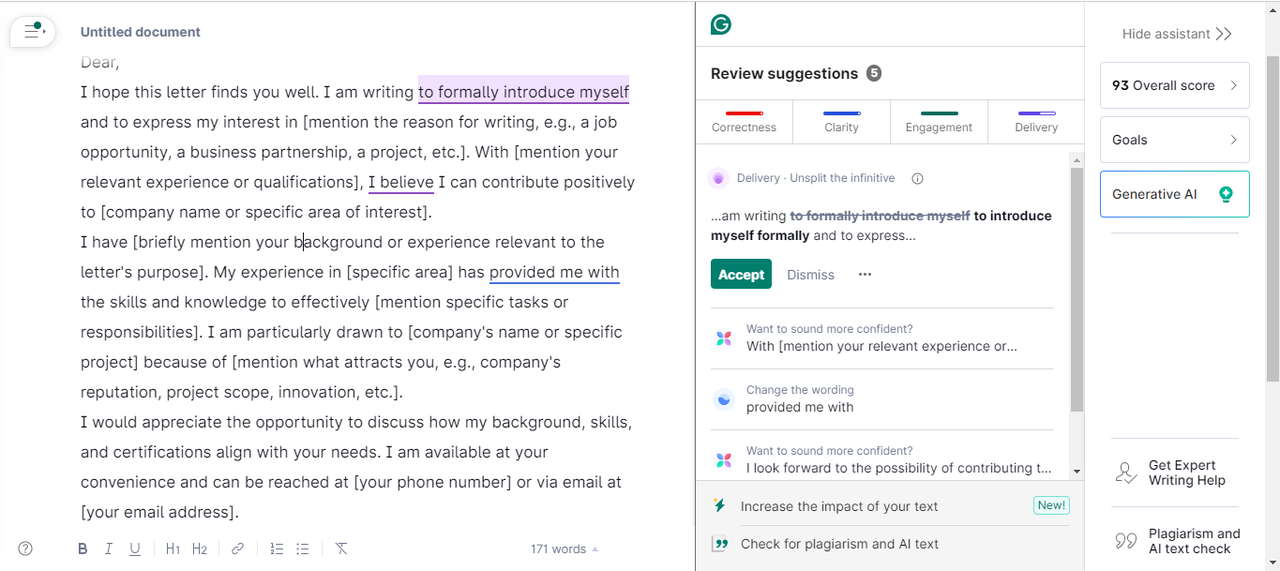Open the document menu button

(x=34, y=32)
